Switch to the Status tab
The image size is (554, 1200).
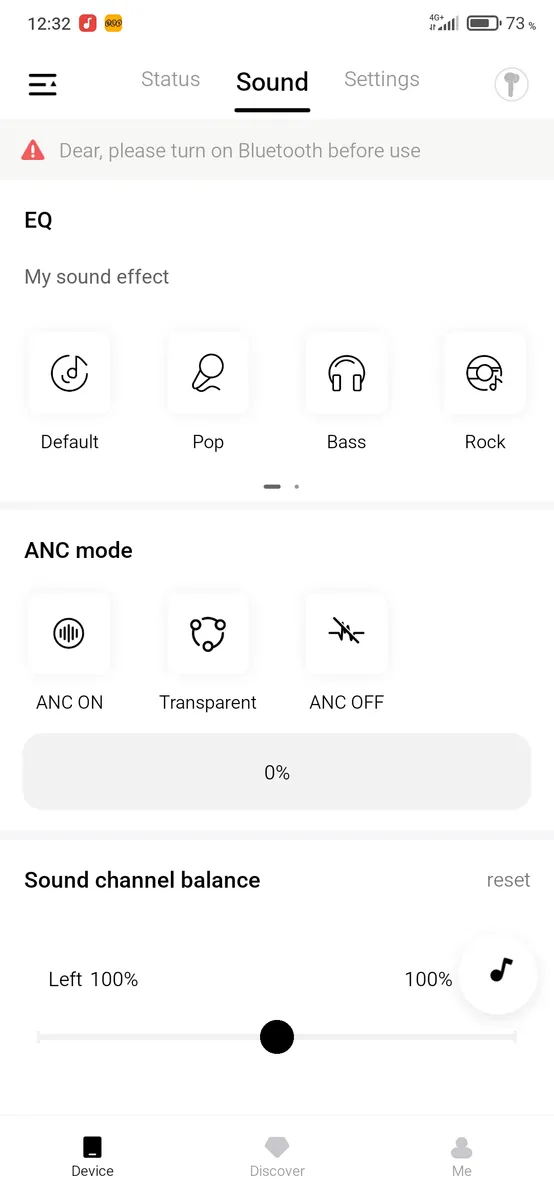coord(170,80)
